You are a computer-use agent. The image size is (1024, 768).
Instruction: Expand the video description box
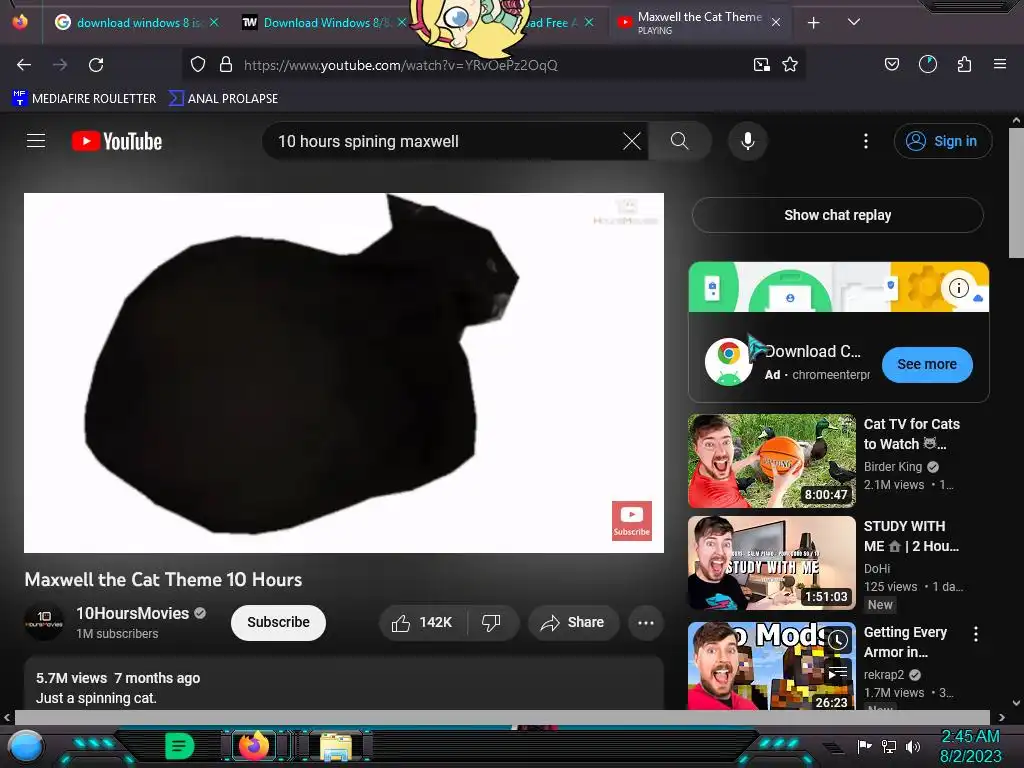click(x=344, y=683)
